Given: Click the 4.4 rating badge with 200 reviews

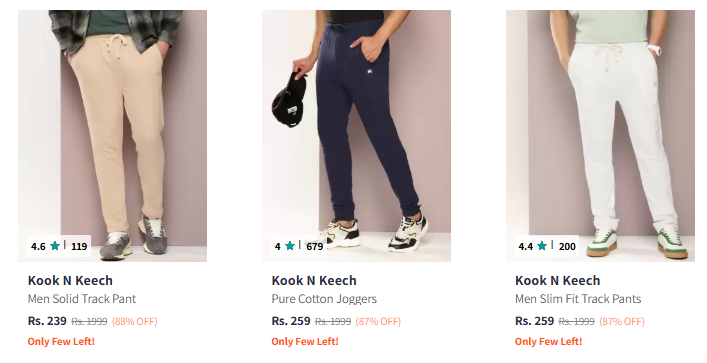Looking at the screenshot, I should 547,246.
